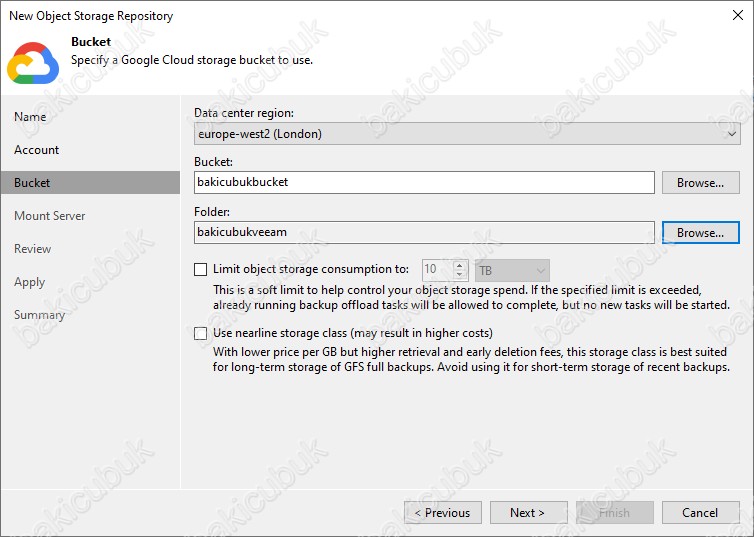The image size is (754, 537).
Task: Select the Summary wizard step
Action: [x=39, y=315]
